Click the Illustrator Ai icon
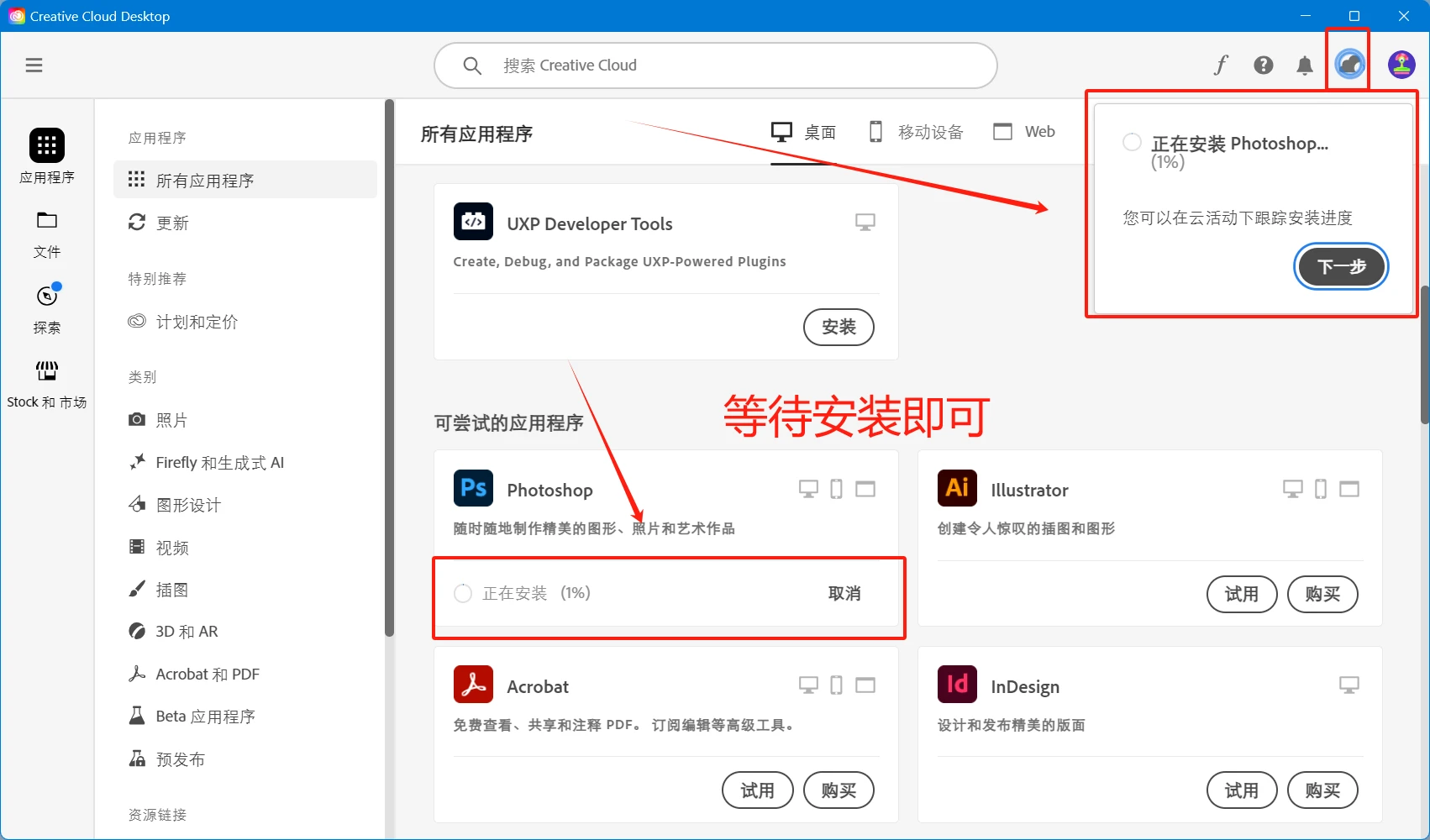This screenshot has height=840, width=1430. [957, 488]
